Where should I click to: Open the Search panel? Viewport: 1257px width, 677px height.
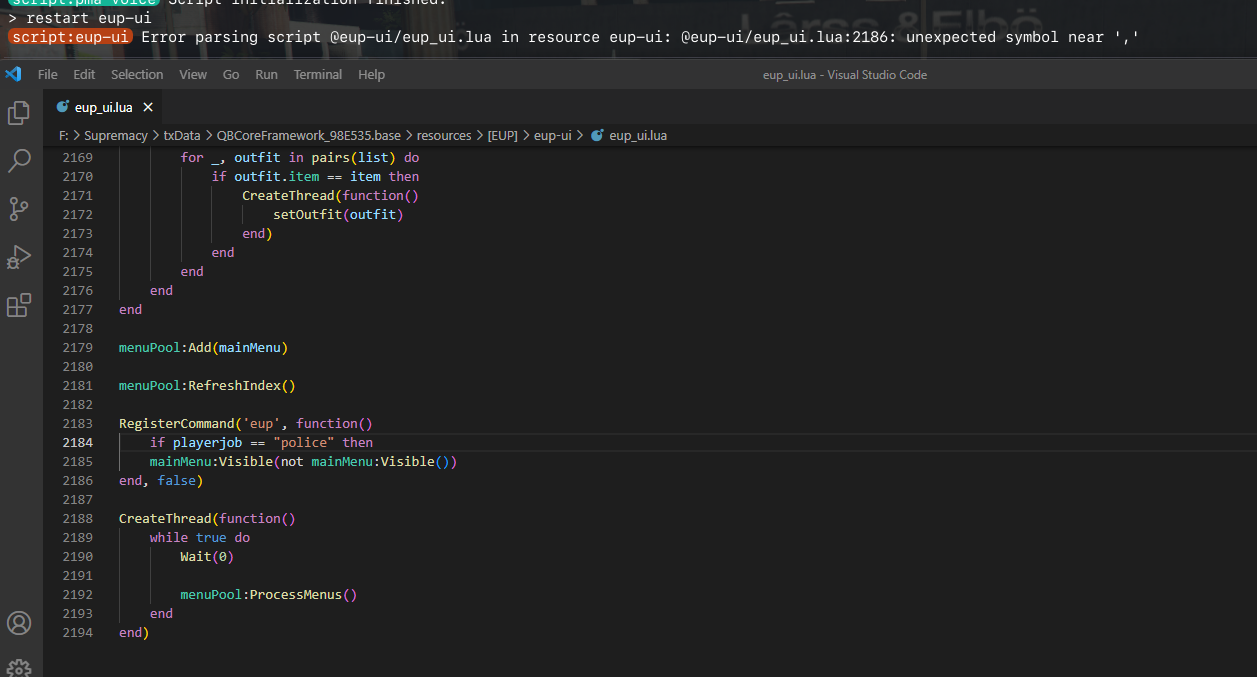click(18, 160)
